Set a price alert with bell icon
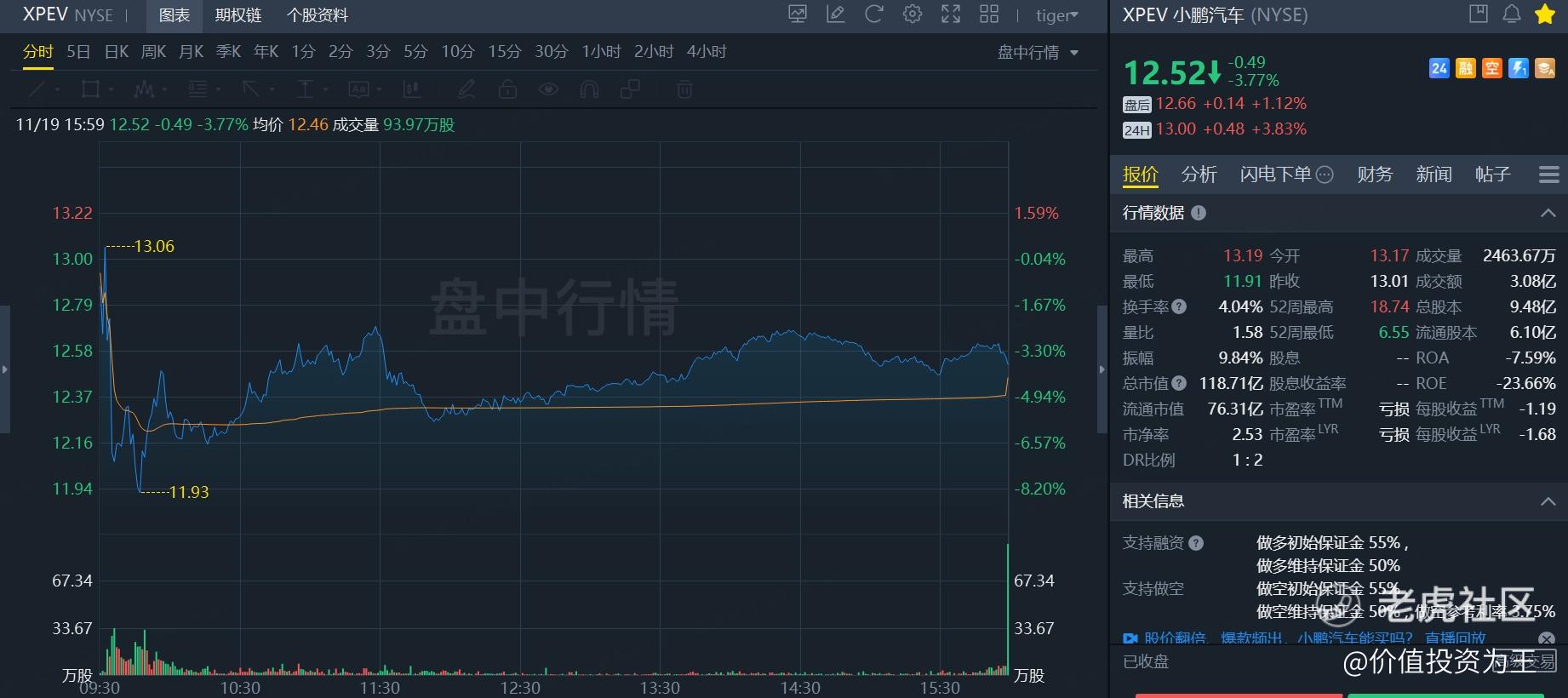This screenshot has height=698, width=1568. (x=1512, y=14)
